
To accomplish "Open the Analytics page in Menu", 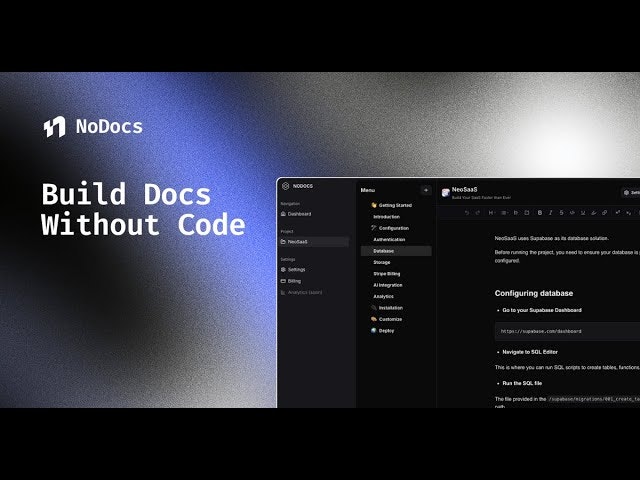I will [383, 297].
